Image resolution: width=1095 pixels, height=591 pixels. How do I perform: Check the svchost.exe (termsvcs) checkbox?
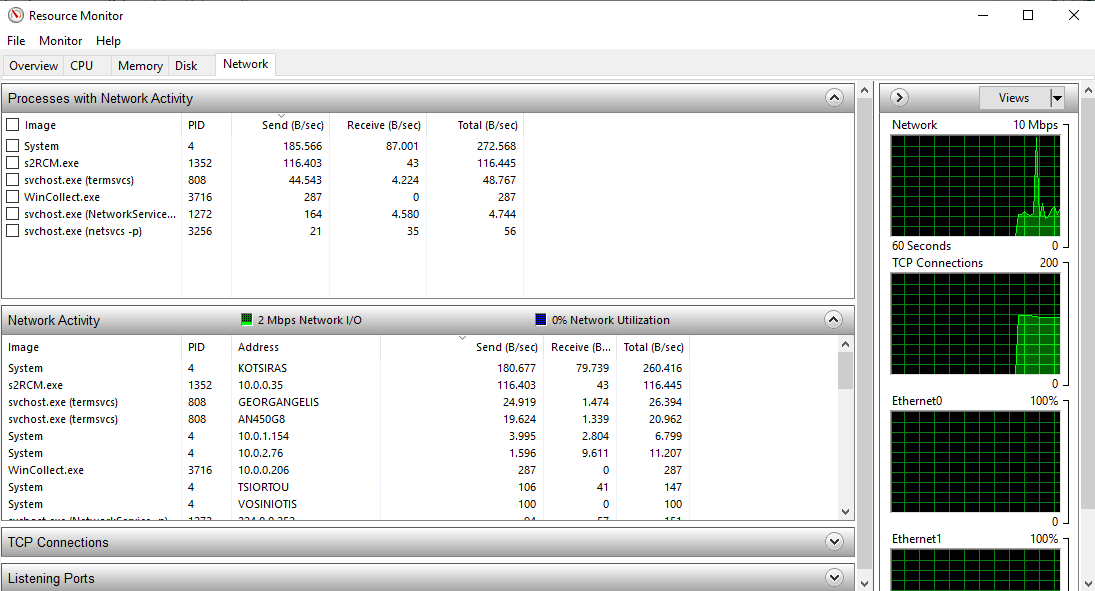click(x=13, y=180)
